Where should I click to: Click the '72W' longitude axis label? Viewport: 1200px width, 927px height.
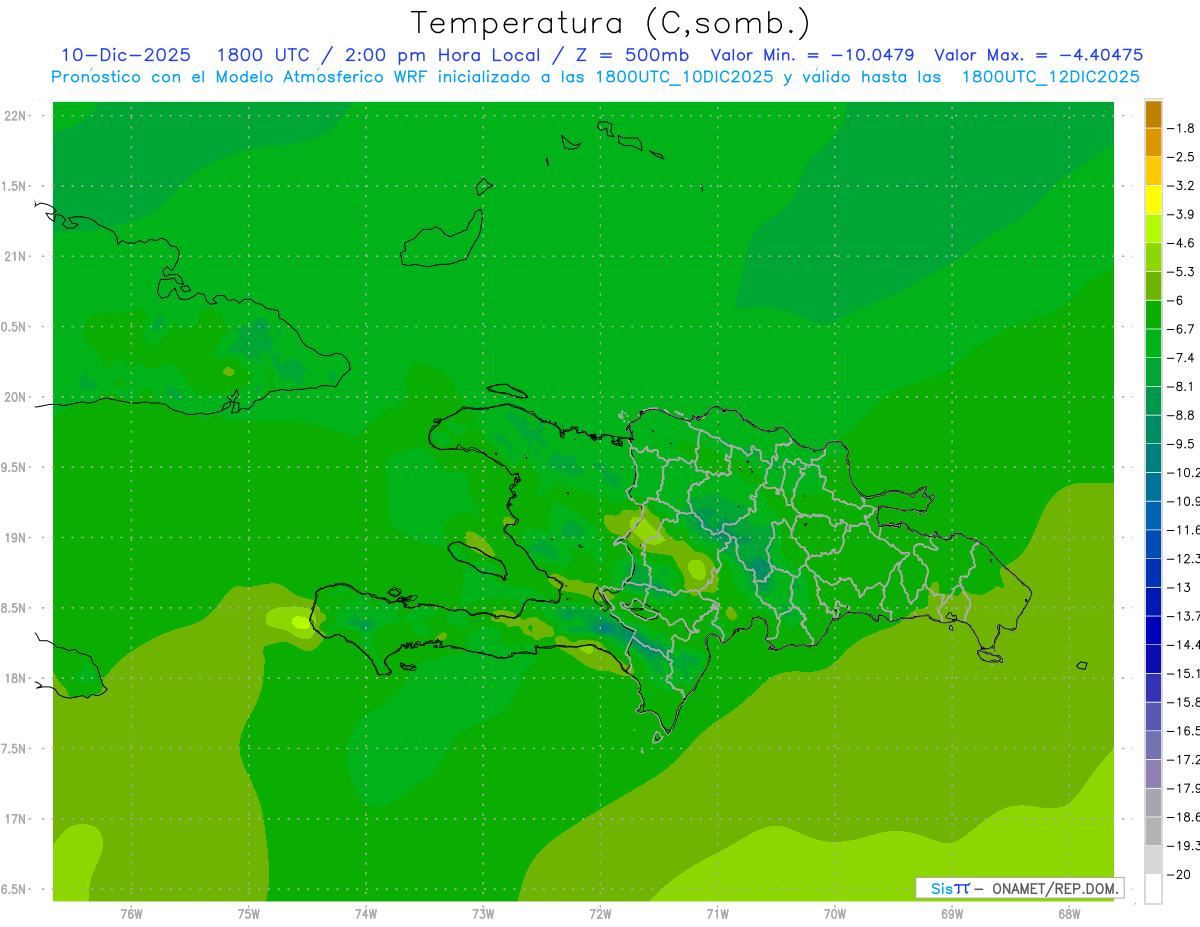click(x=600, y=914)
